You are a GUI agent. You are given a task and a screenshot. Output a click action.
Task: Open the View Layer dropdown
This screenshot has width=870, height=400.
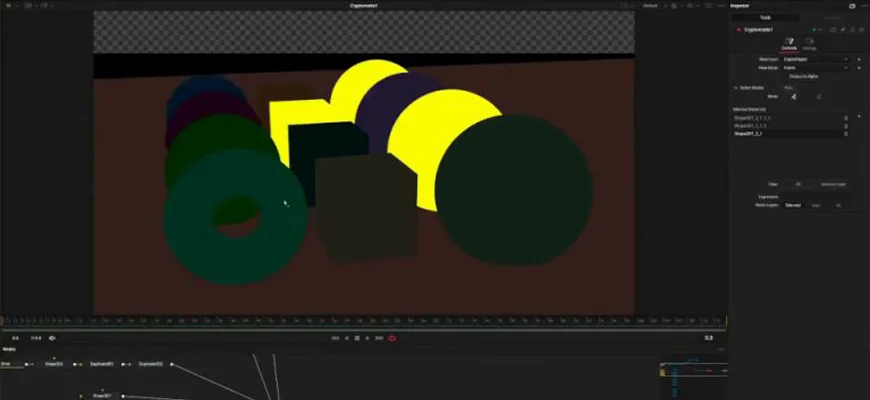[x=815, y=59]
